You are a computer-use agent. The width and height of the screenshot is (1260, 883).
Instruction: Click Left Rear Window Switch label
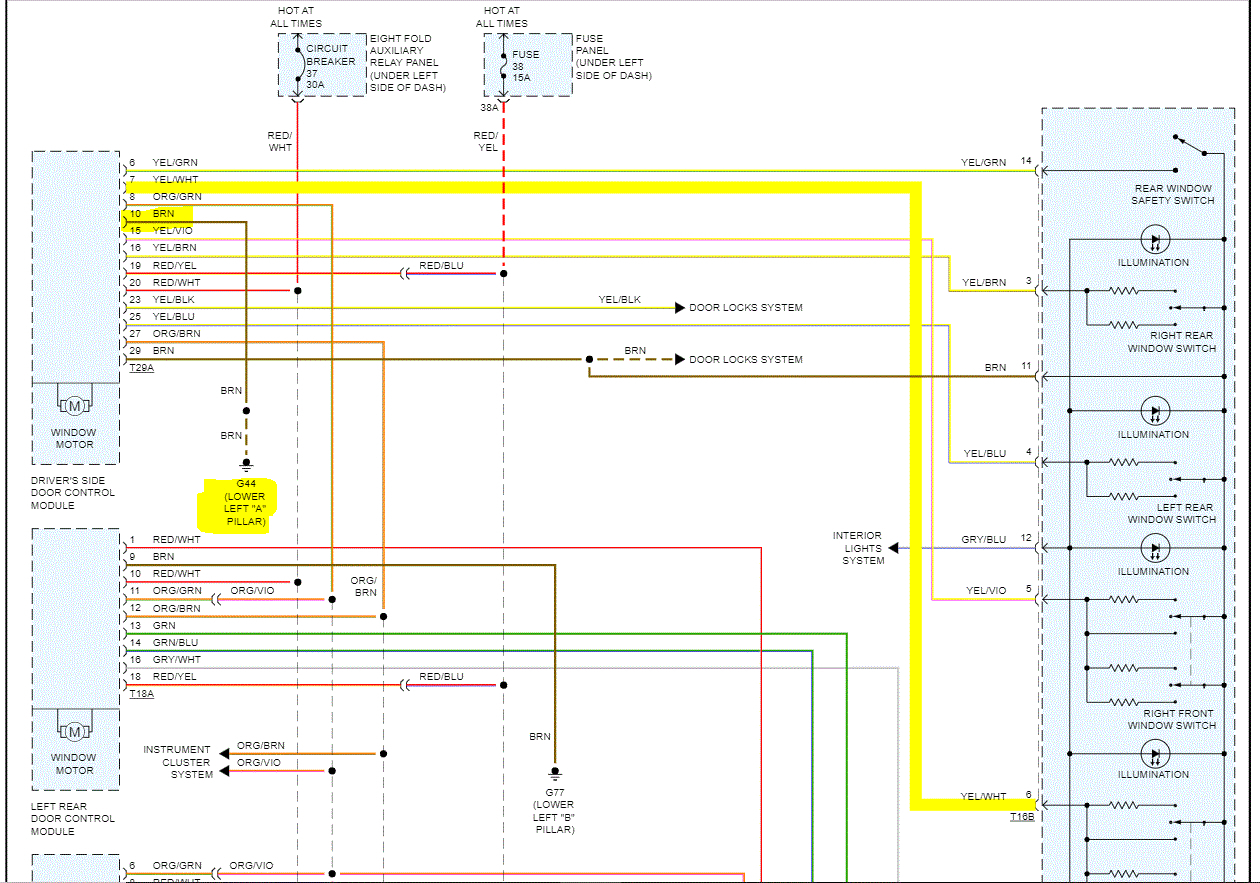tap(1172, 514)
